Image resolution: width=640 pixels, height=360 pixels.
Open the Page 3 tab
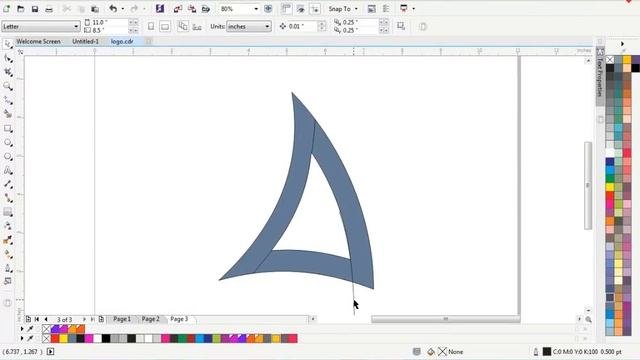[x=179, y=319]
